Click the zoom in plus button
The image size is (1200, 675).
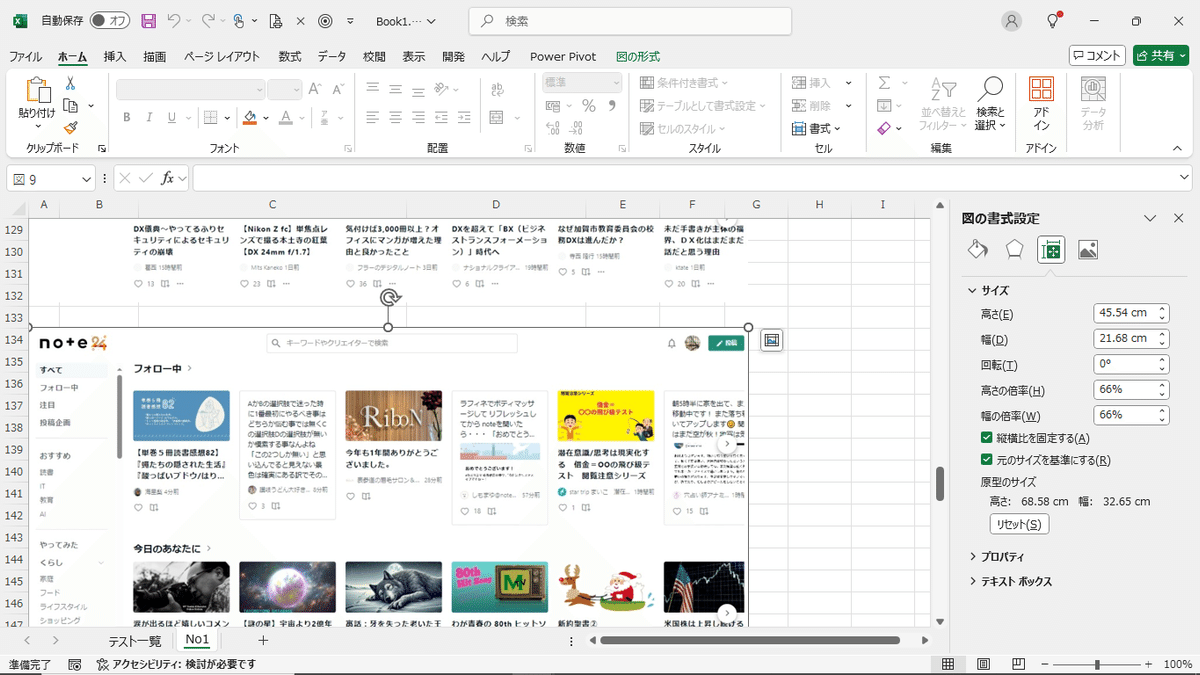tap(1146, 664)
